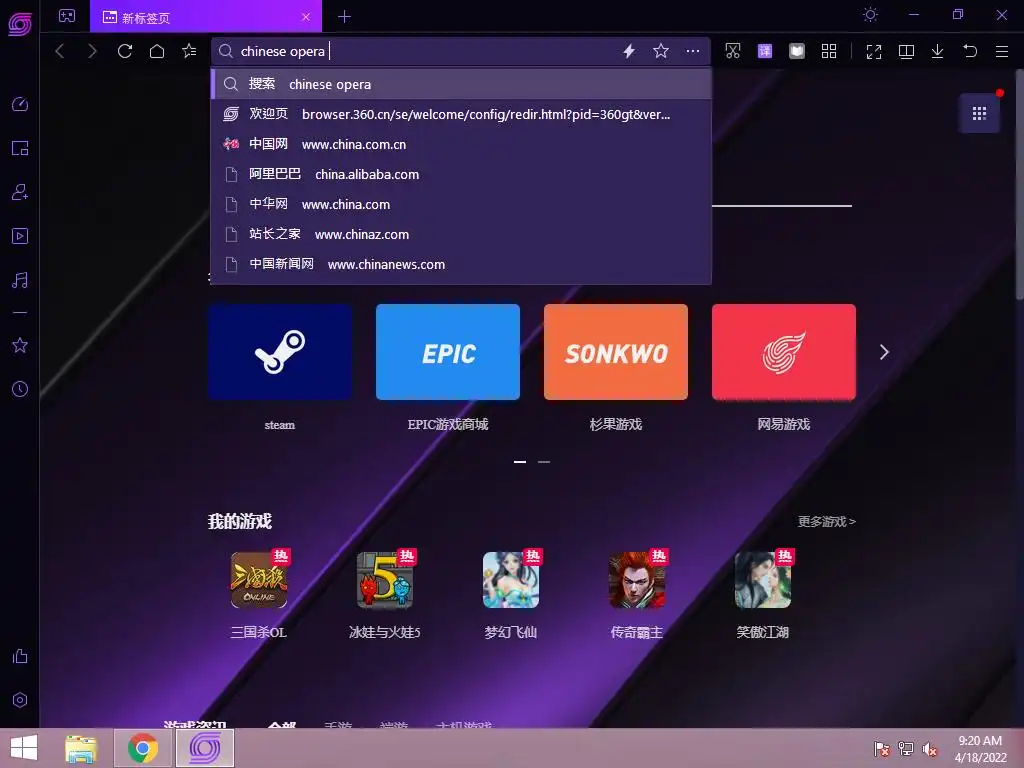1024x768 pixels.
Task: Click the back navigation arrow
Action: [x=59, y=51]
